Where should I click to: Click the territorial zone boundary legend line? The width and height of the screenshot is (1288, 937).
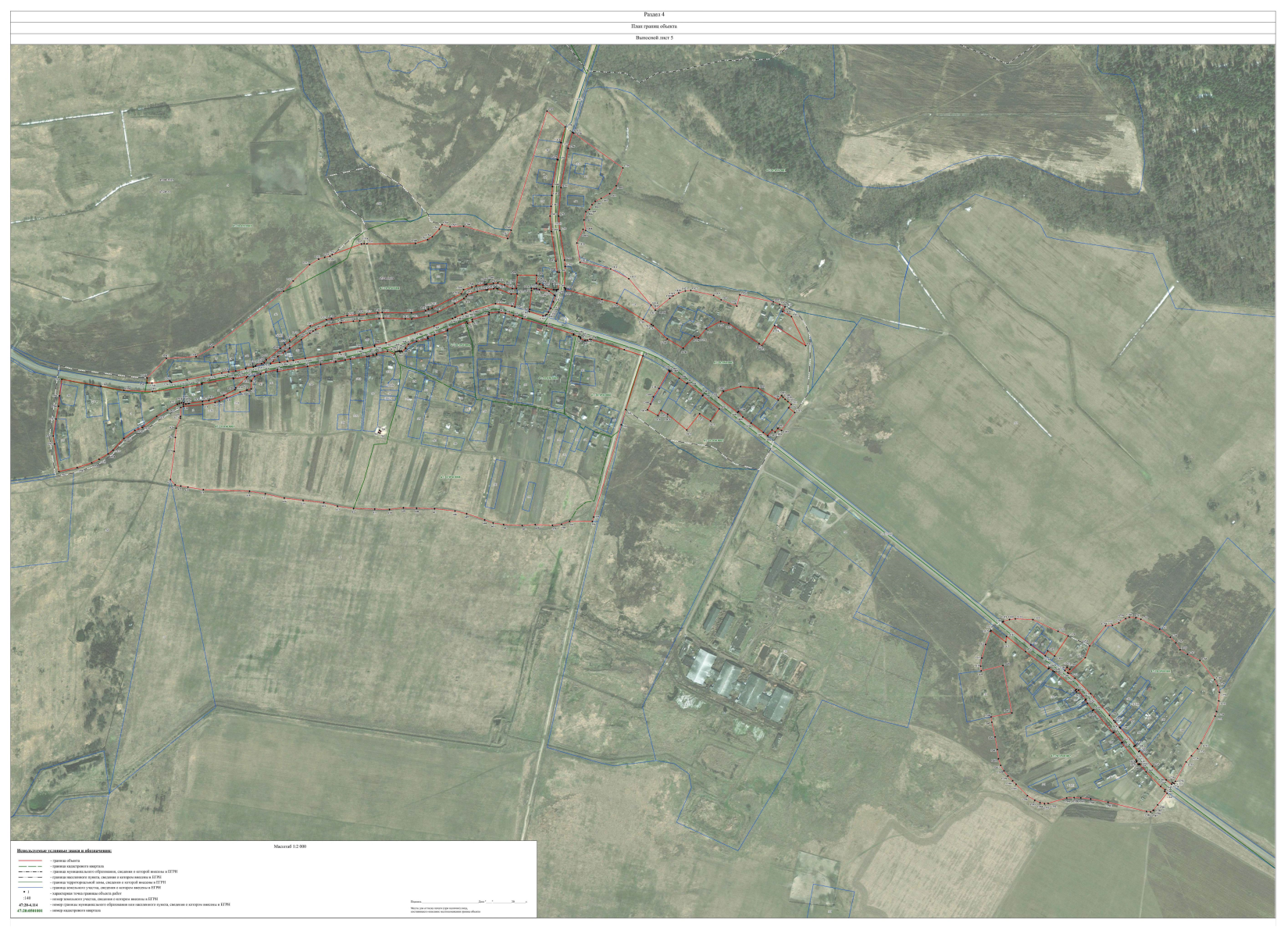[x=30, y=882]
